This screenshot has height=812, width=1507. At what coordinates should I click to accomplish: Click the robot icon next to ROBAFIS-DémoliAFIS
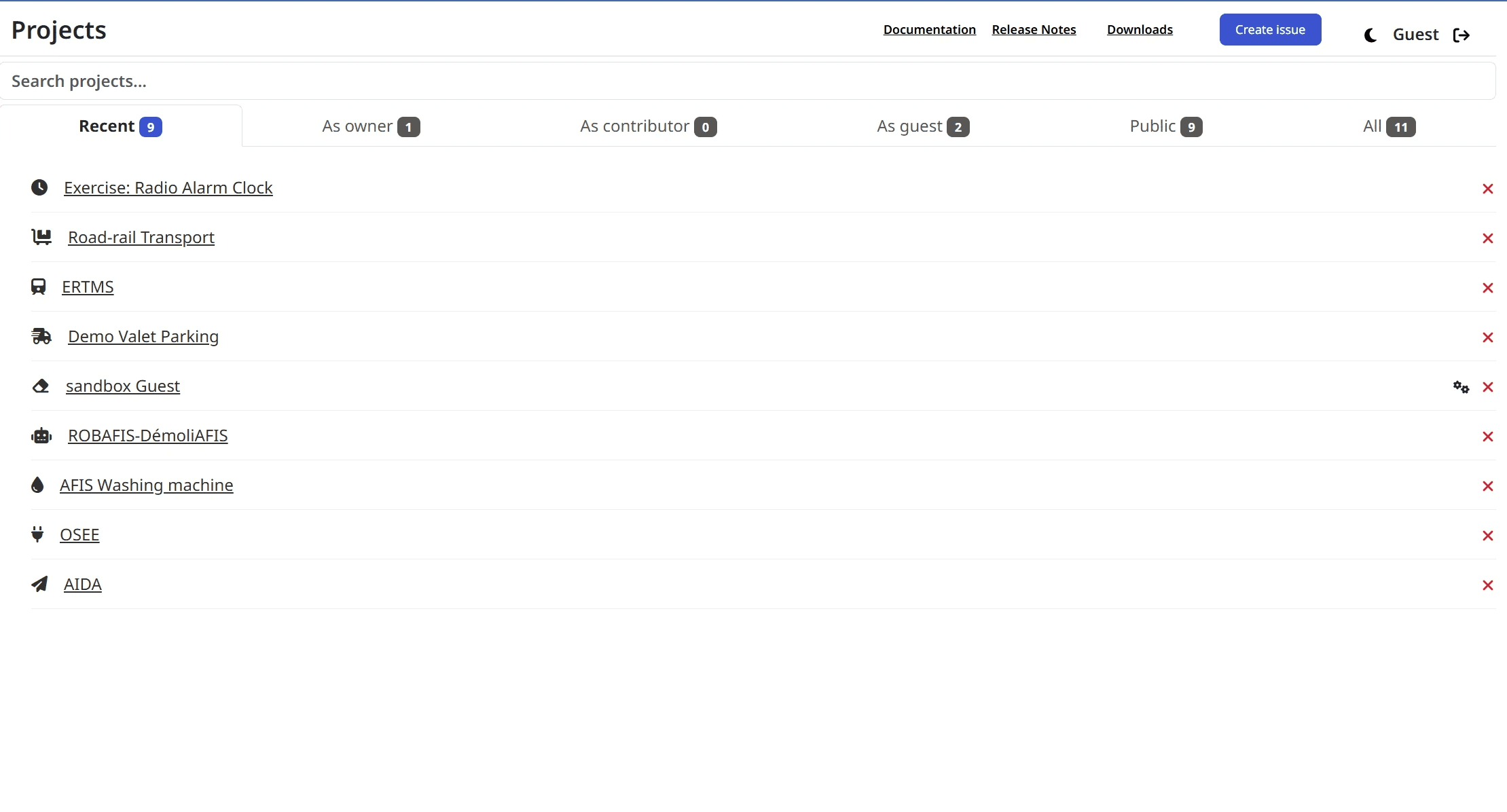point(41,436)
